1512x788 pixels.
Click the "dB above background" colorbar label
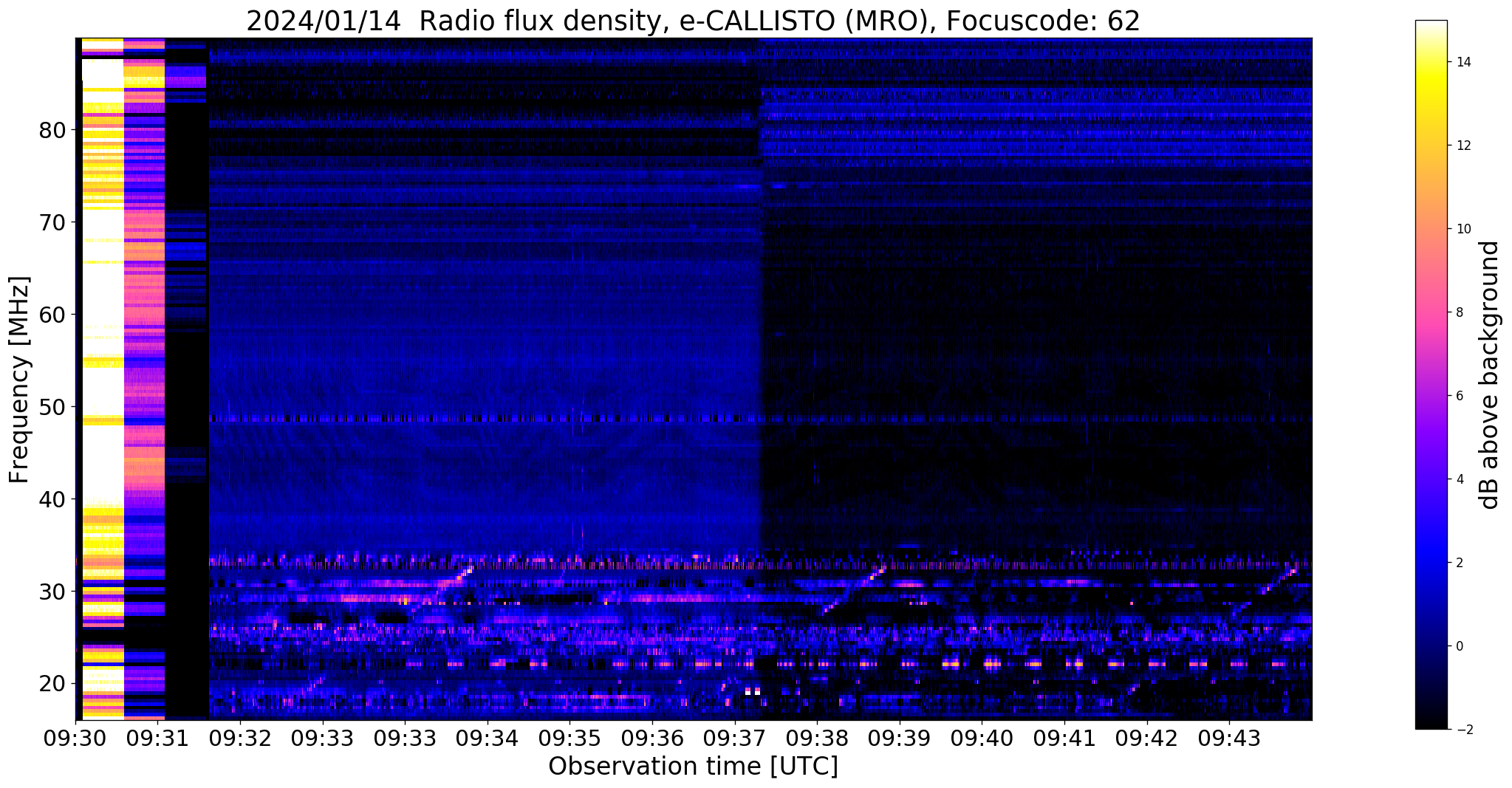point(1490,375)
